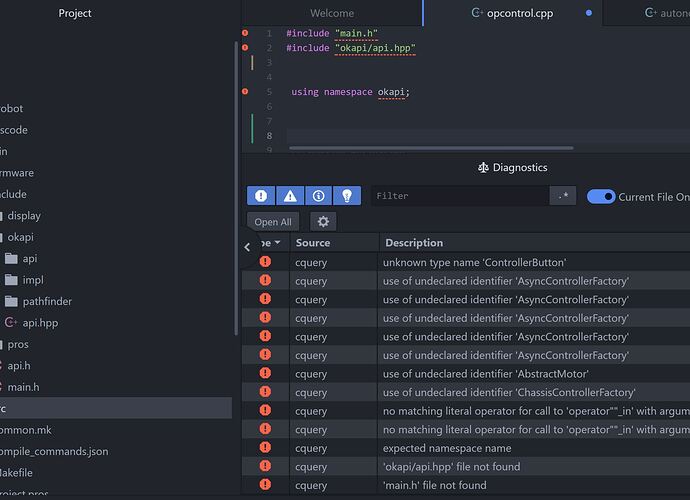
Task: Open the impl folder under okapi
Action: click(x=33, y=280)
